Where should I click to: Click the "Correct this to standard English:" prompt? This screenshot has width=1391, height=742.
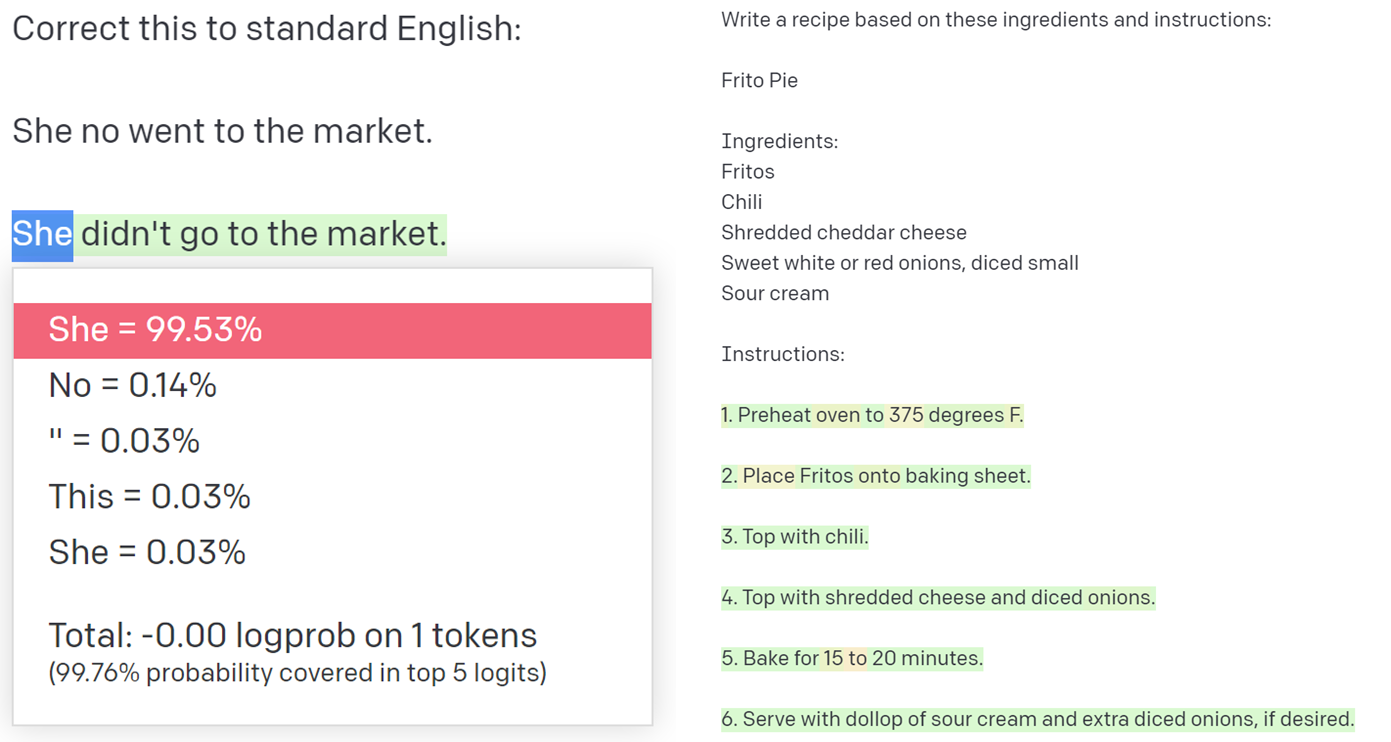coord(267,28)
